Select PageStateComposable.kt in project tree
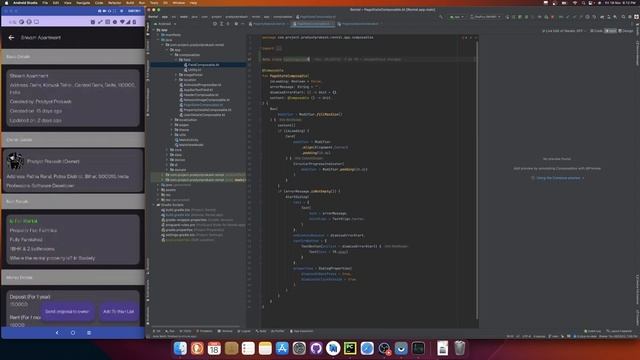 click(x=202, y=105)
